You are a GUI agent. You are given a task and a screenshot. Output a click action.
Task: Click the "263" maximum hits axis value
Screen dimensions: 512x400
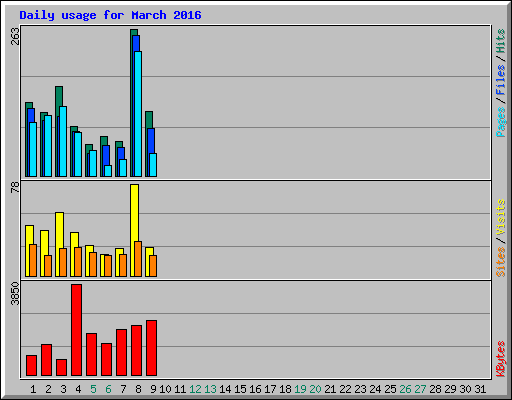point(15,36)
